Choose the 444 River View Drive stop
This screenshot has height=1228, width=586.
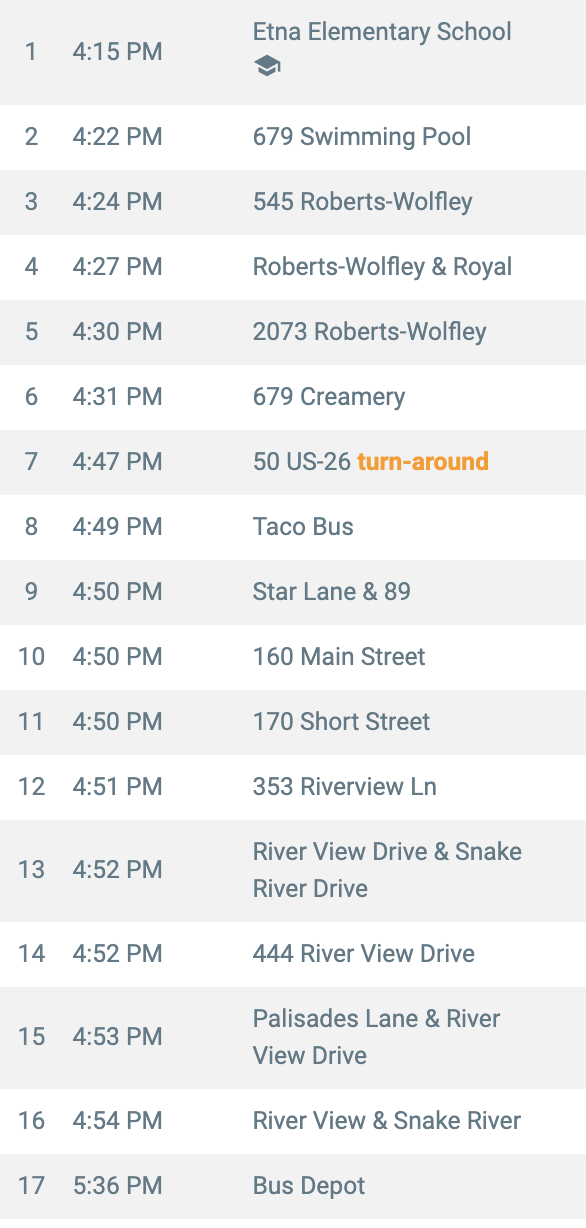pos(293,954)
